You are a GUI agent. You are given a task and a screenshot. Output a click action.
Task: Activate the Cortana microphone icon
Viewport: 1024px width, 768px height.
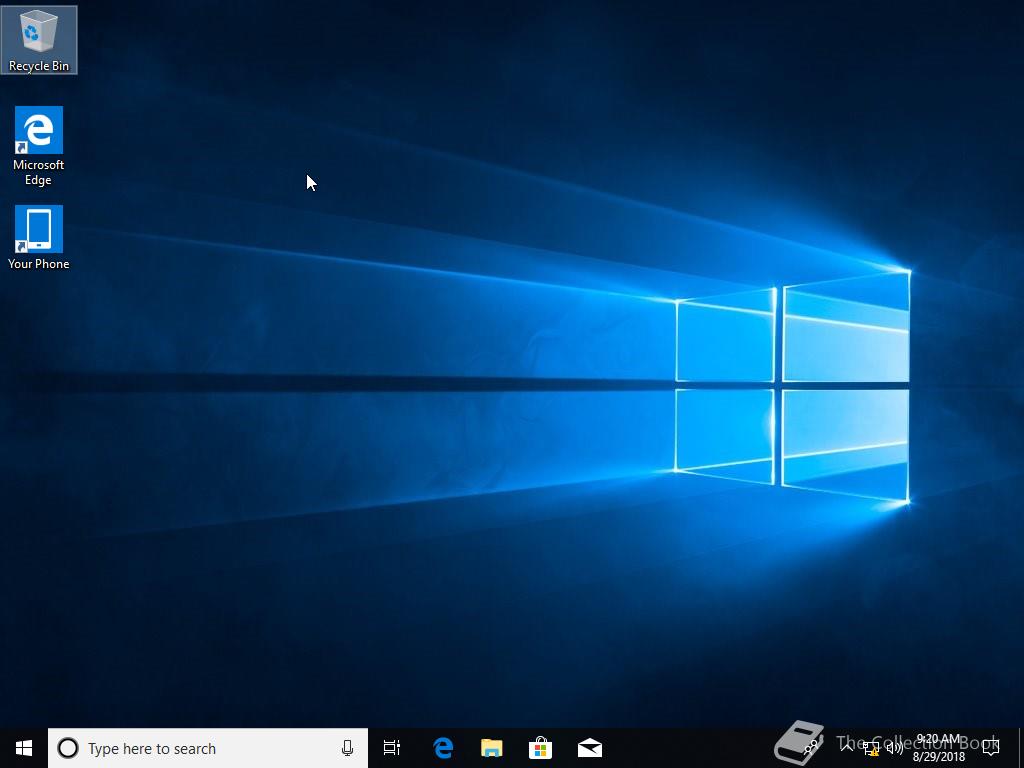tap(347, 748)
